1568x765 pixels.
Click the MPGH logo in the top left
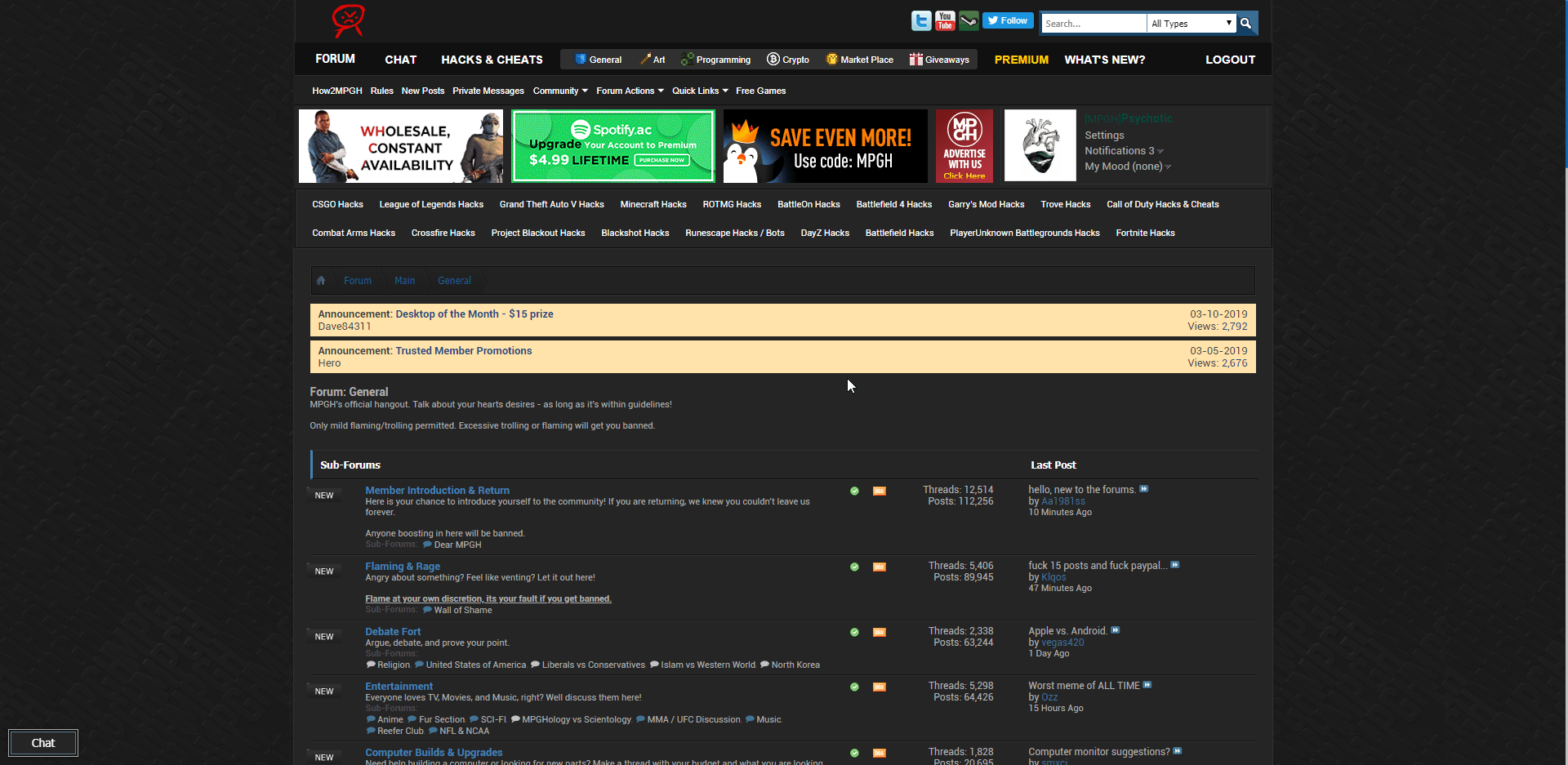tap(347, 21)
